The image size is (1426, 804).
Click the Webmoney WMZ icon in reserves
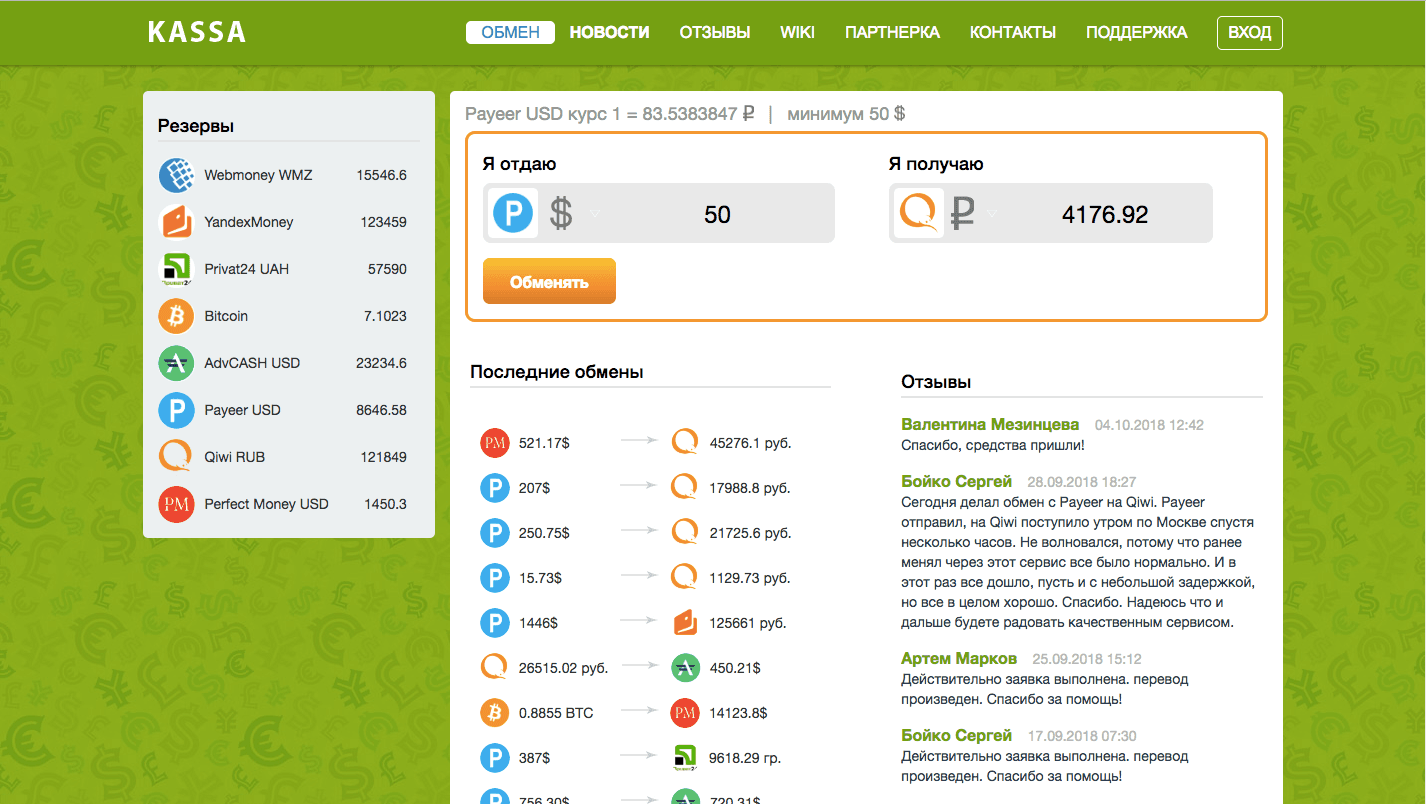point(176,175)
